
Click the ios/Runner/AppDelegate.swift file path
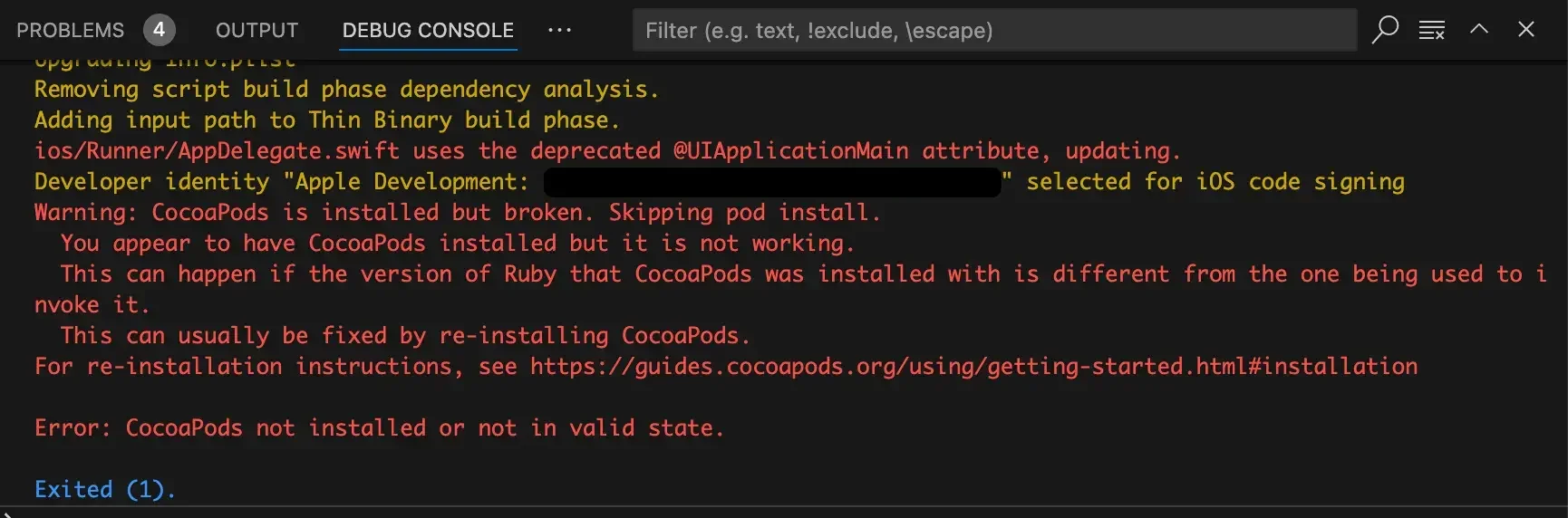point(217,150)
